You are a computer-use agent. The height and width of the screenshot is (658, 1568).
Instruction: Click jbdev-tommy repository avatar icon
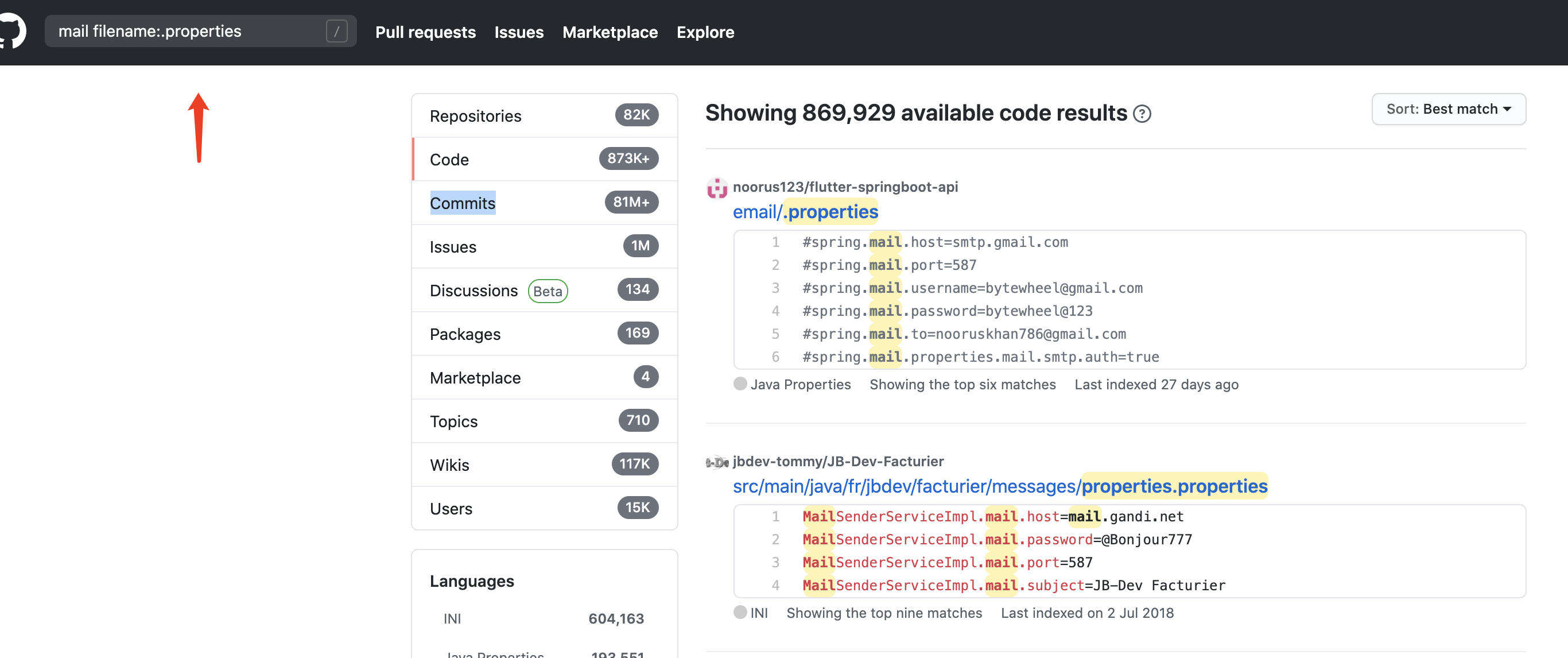tap(717, 462)
